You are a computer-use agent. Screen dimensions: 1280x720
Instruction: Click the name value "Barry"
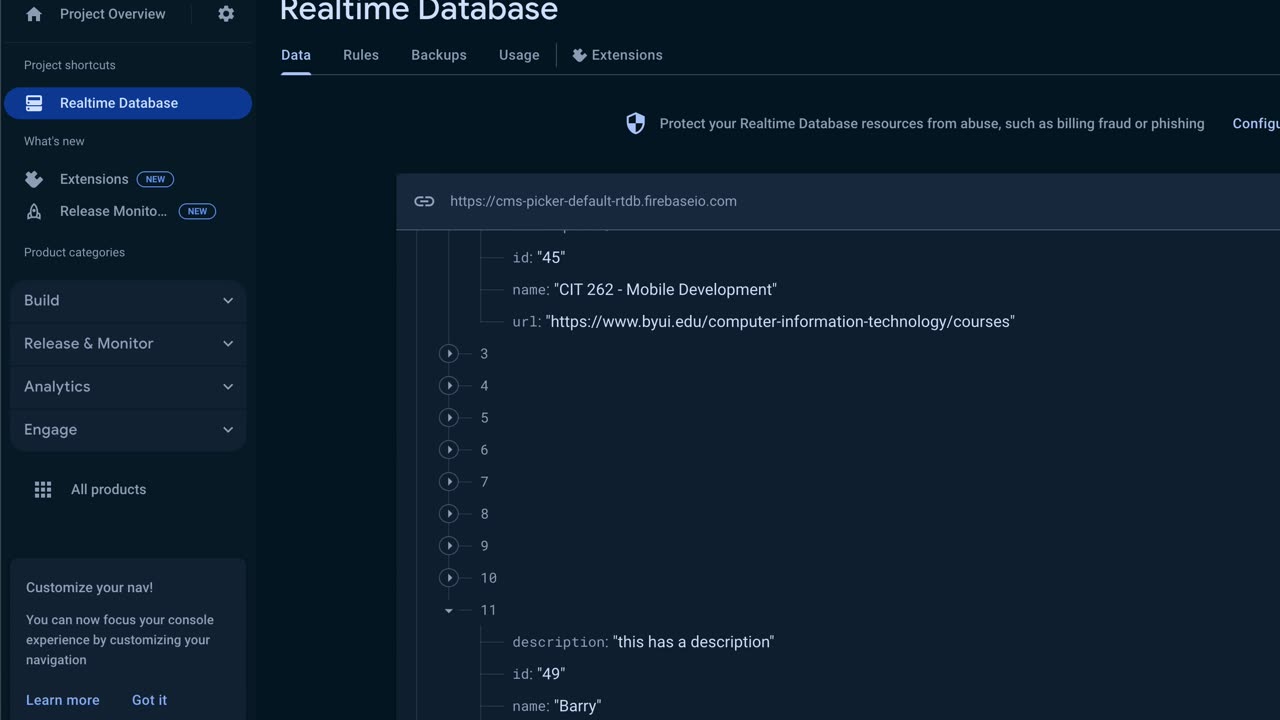click(578, 706)
